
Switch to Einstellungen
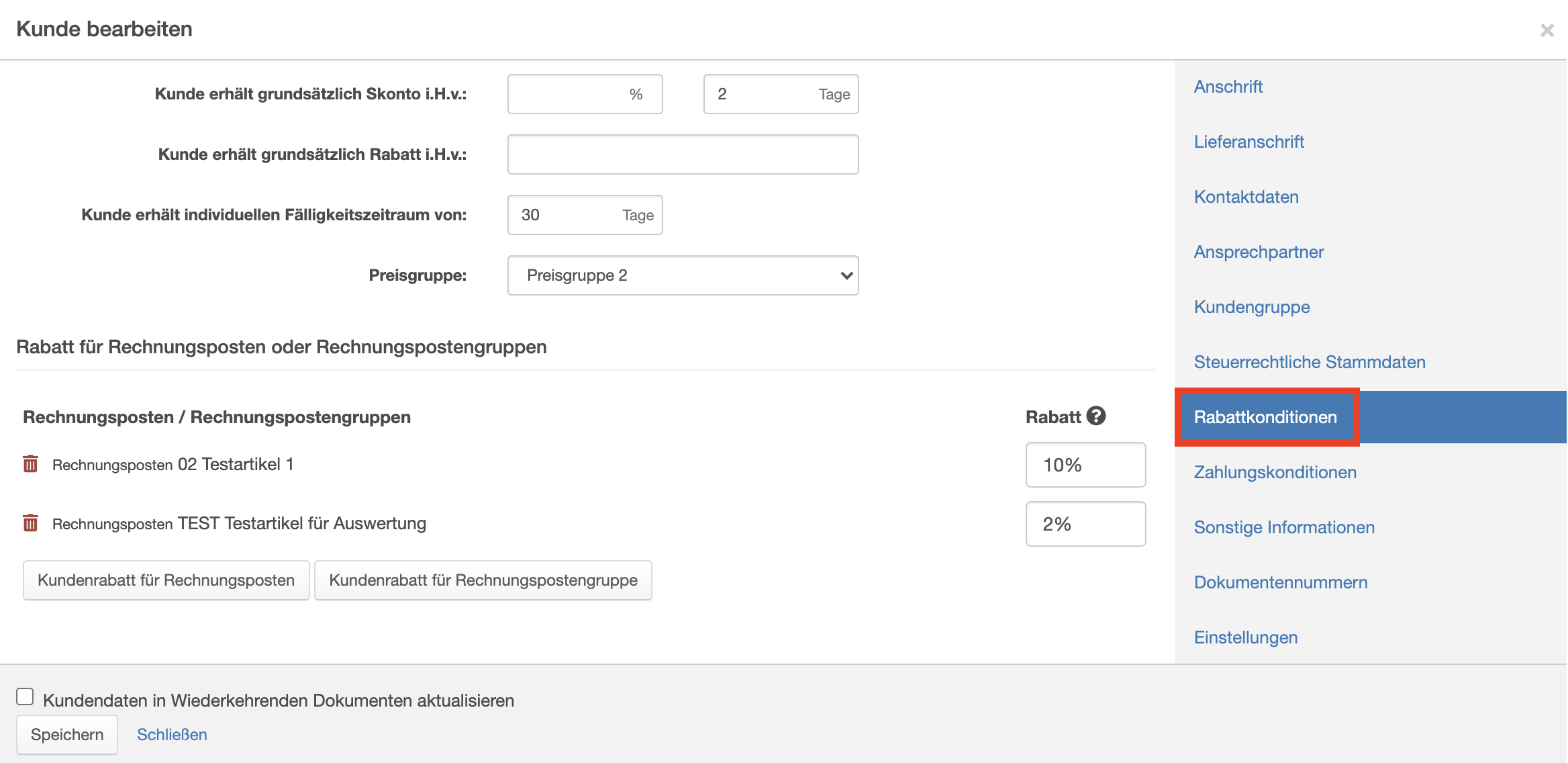pyautogui.click(x=1246, y=637)
